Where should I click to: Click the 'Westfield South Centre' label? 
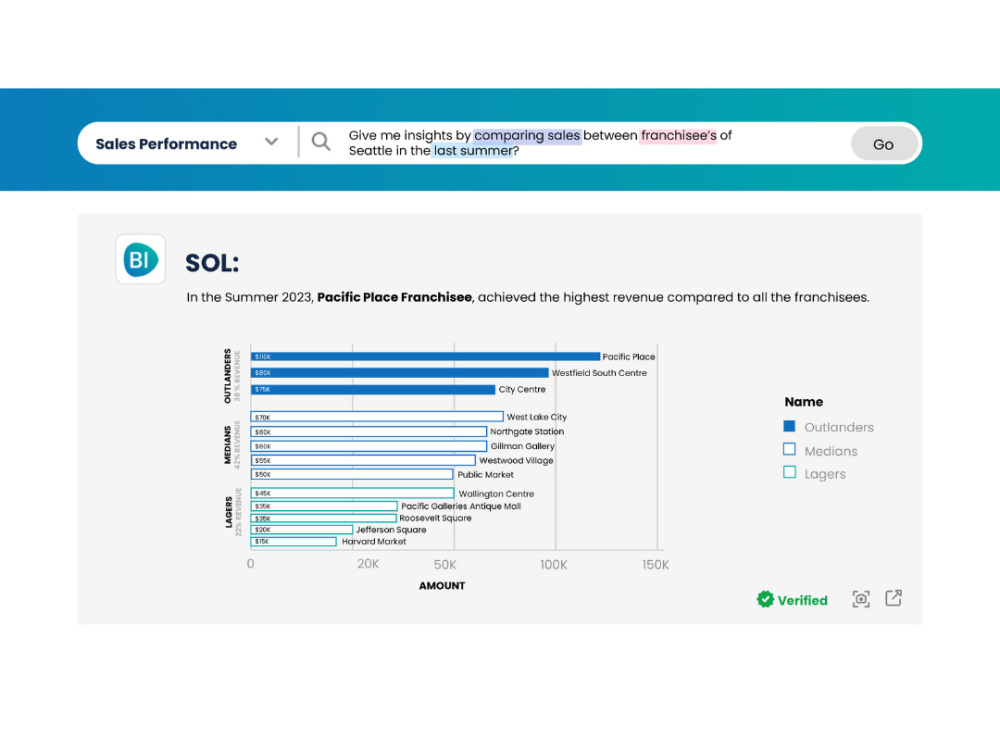point(599,372)
